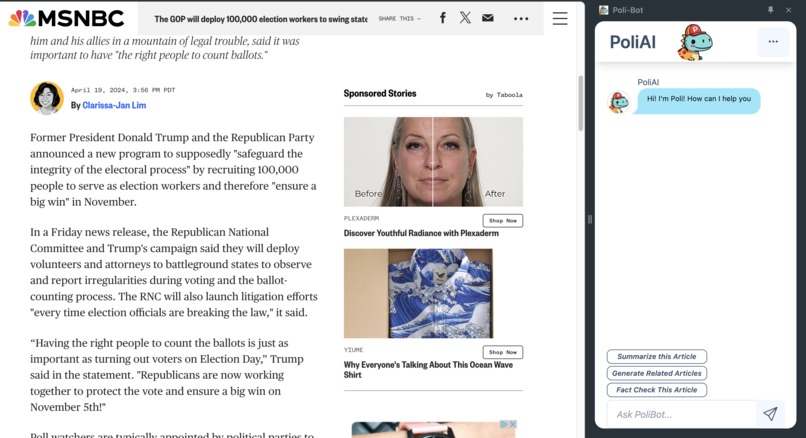
Task: Send message with paper plane icon
Action: [770, 414]
